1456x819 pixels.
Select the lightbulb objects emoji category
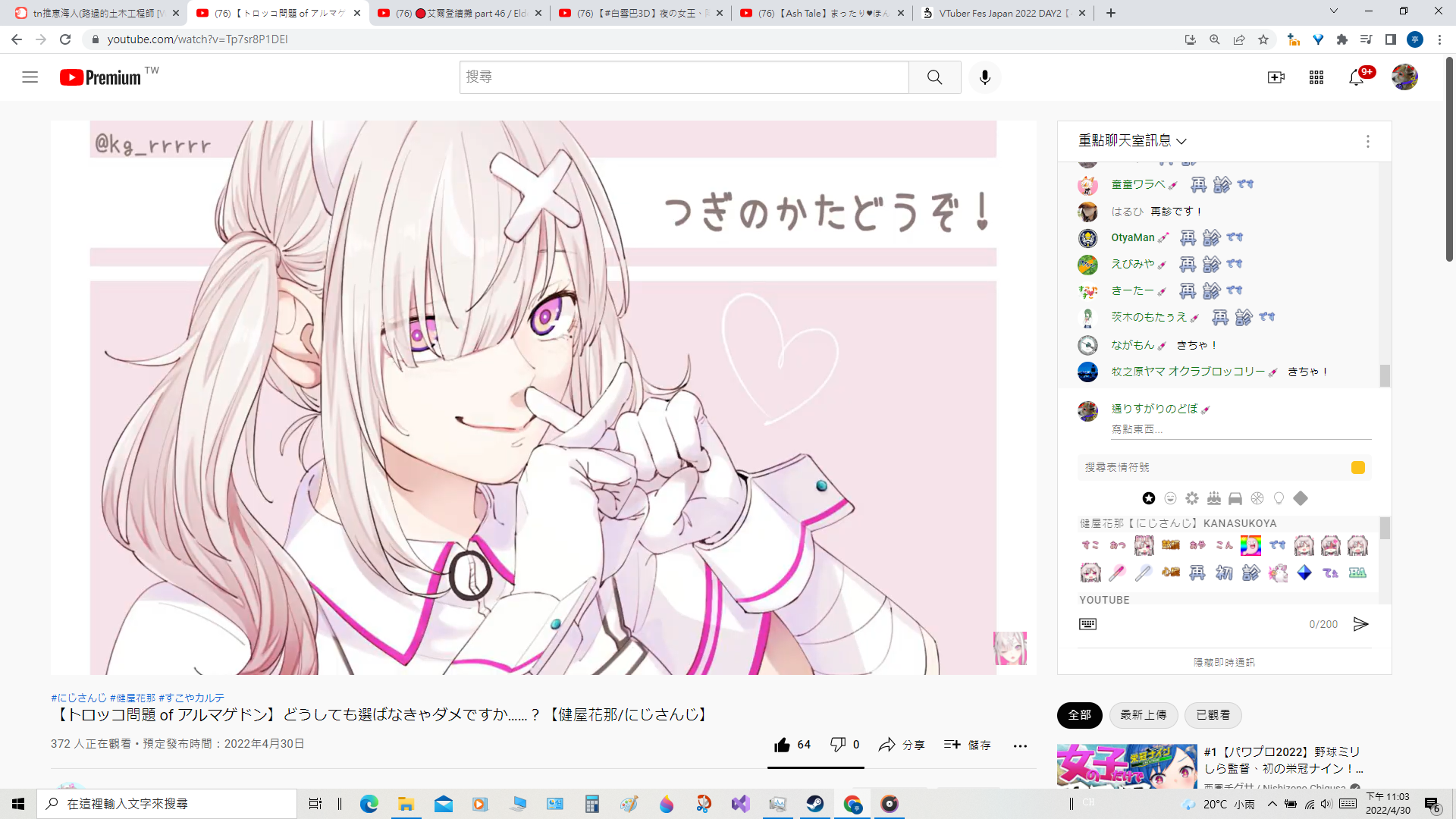[1279, 498]
